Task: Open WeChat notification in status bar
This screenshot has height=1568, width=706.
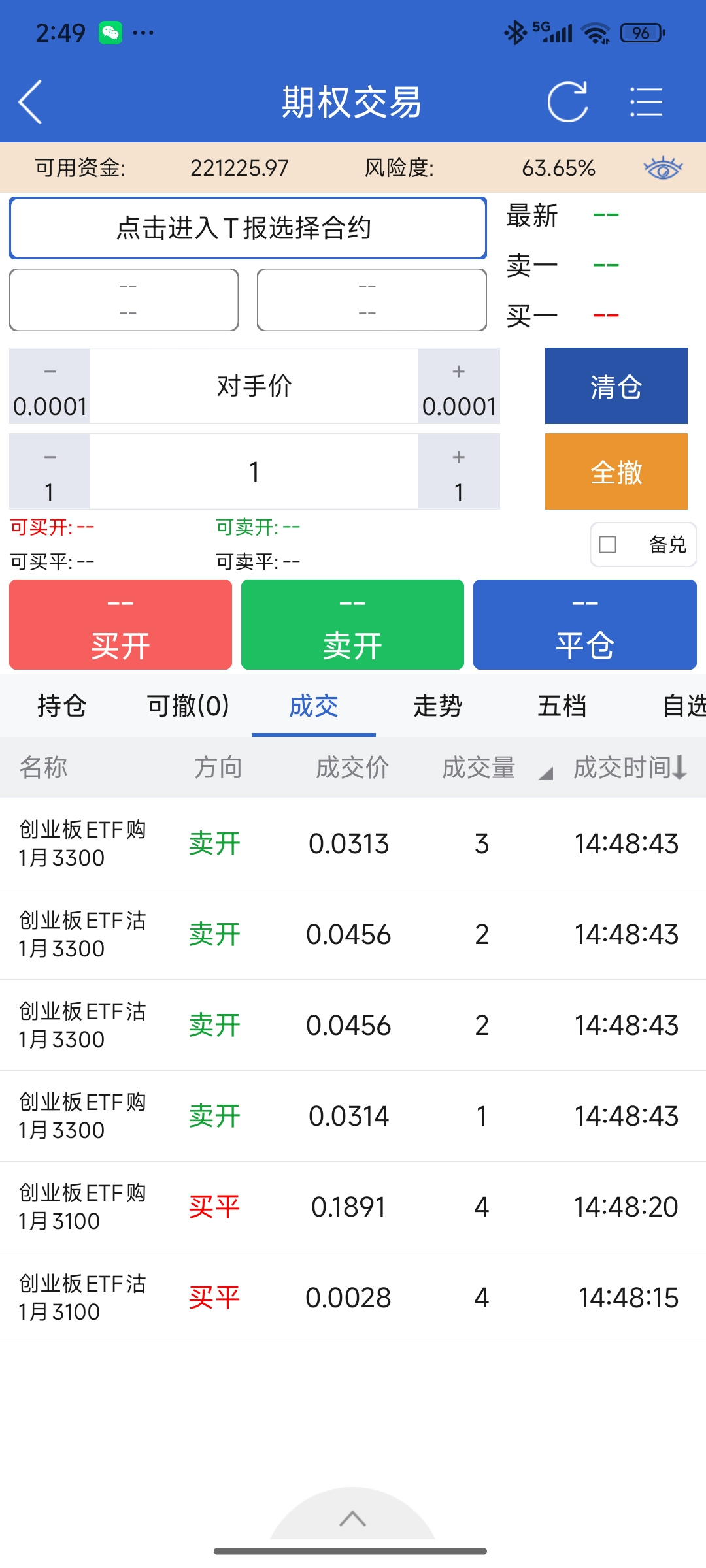Action: [110, 33]
